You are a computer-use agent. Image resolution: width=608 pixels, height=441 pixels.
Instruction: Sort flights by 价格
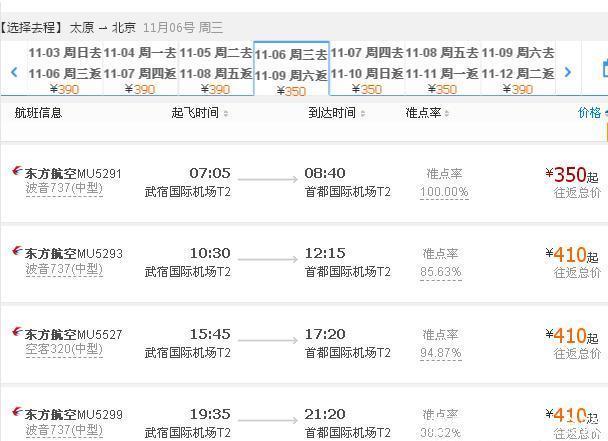(591, 113)
